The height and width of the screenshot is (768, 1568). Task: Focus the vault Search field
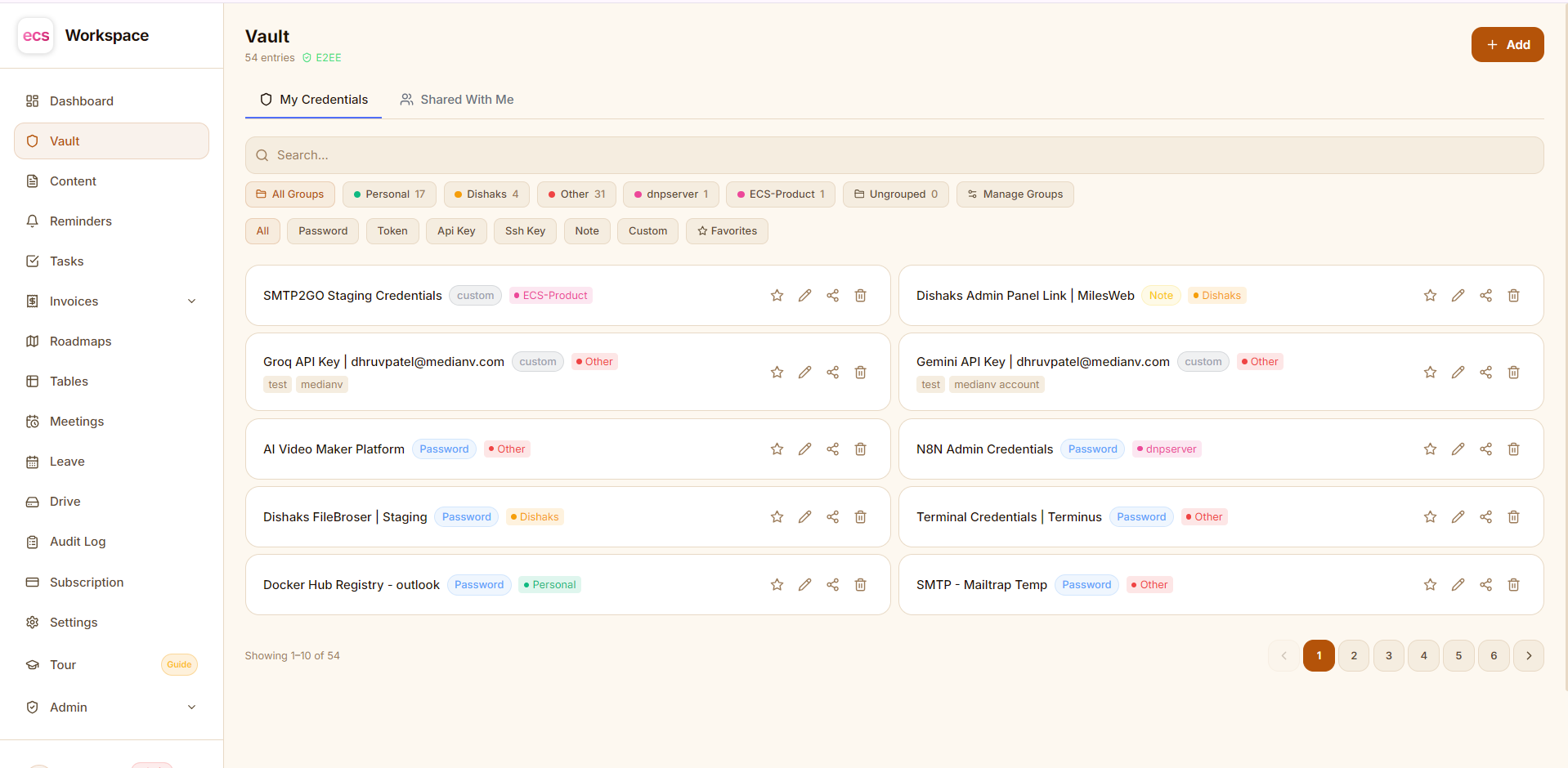(894, 155)
